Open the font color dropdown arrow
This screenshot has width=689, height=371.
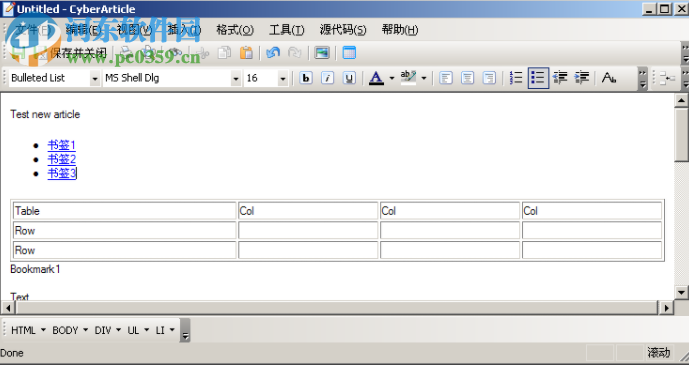tap(392, 79)
